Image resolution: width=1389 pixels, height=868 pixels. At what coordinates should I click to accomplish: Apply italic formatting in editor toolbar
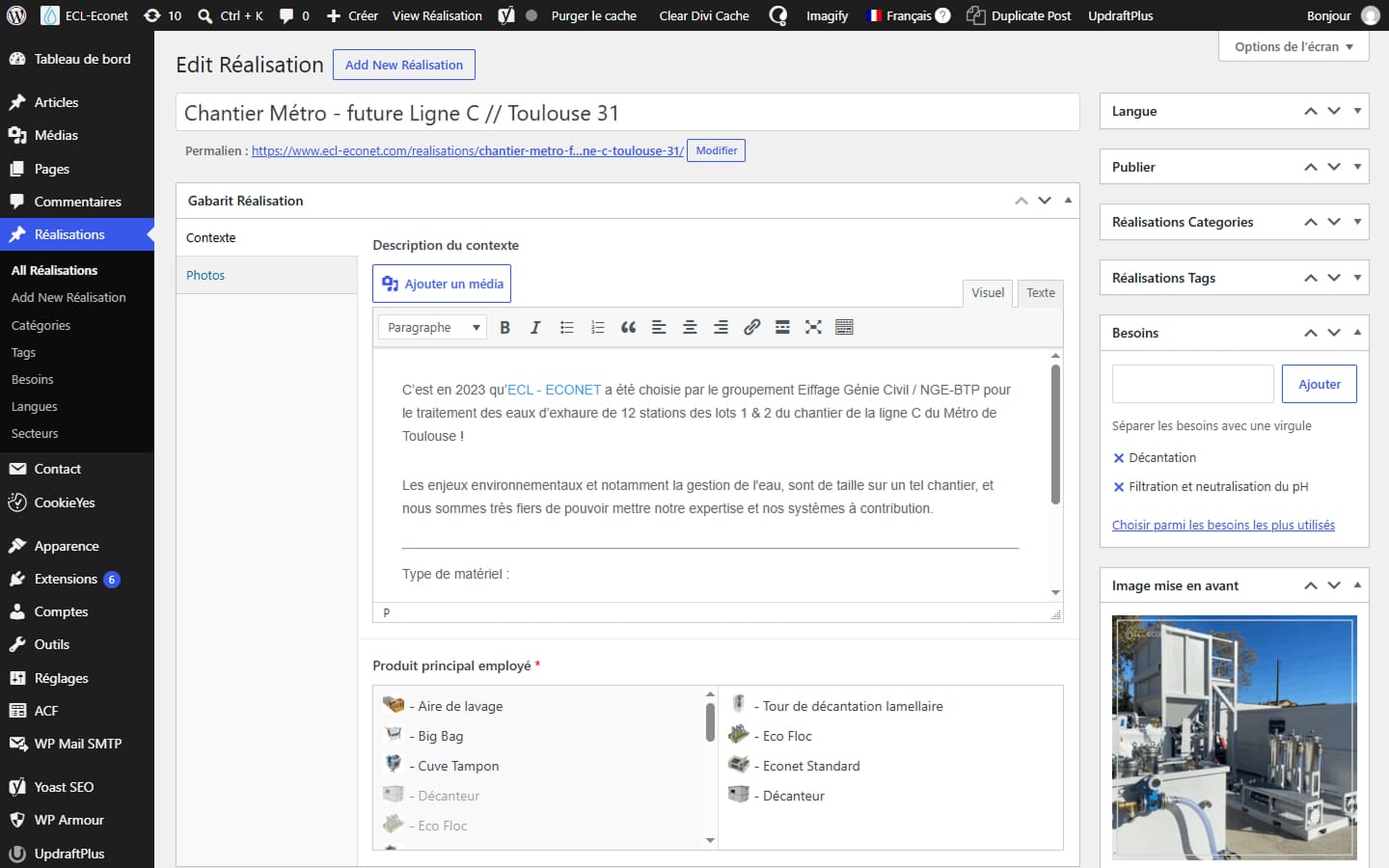click(535, 327)
